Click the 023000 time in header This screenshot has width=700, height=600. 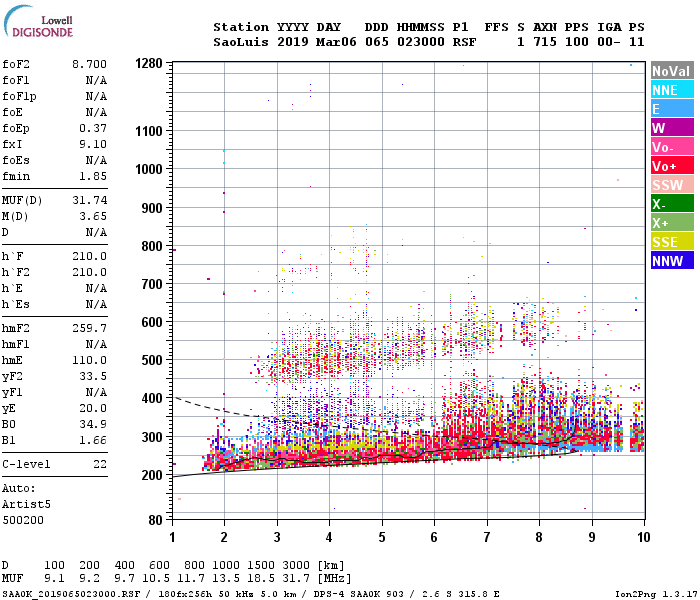421,42
